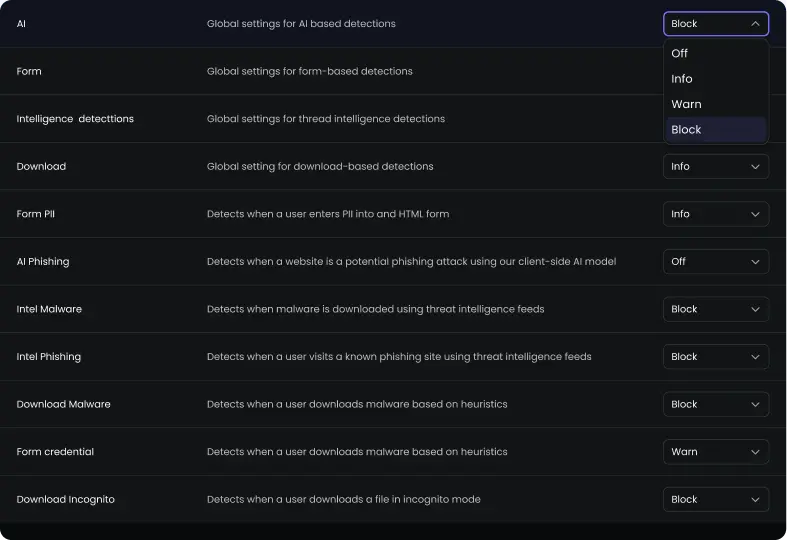Click the Form settings row label
787x540 pixels.
tap(29, 71)
